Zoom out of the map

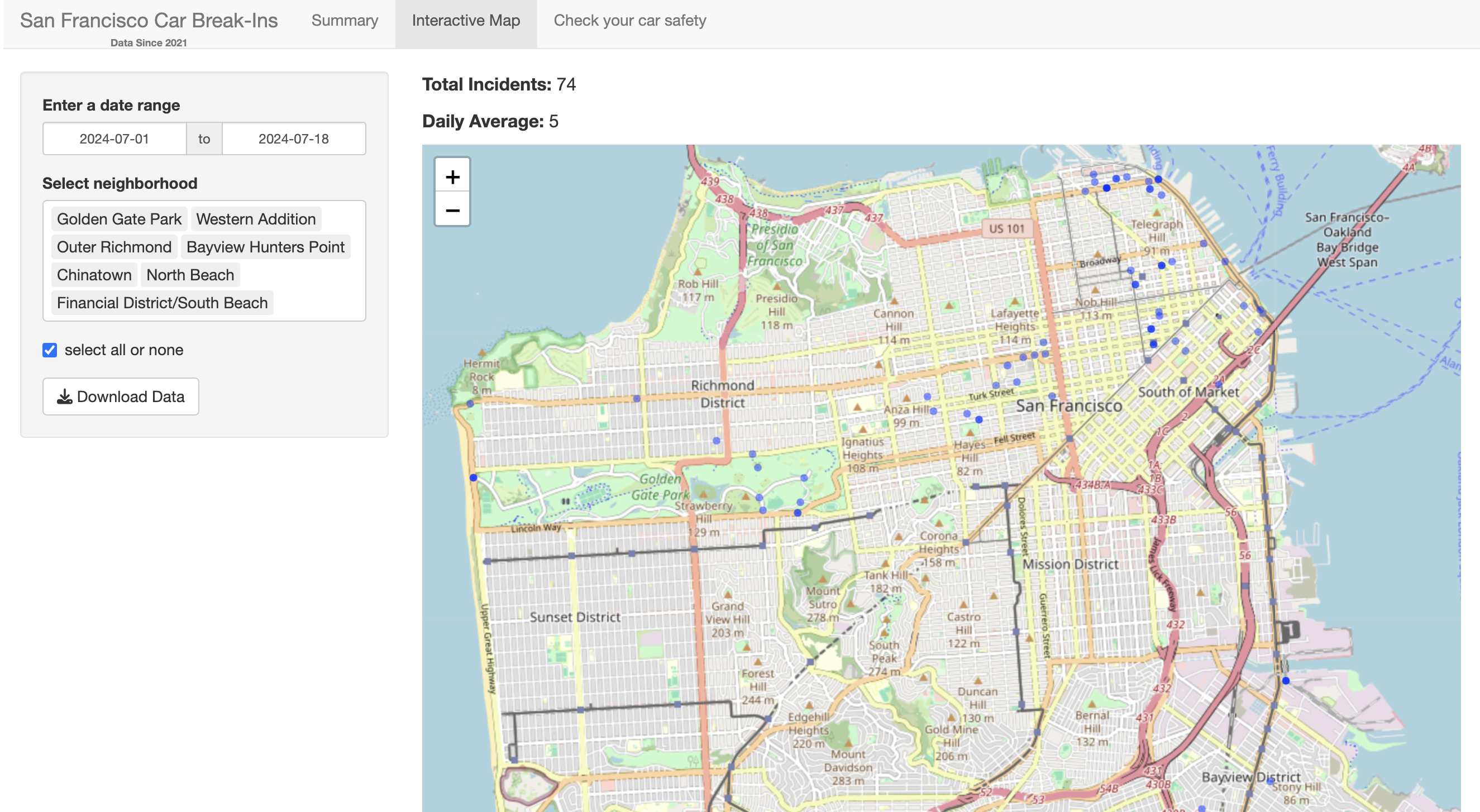[452, 211]
